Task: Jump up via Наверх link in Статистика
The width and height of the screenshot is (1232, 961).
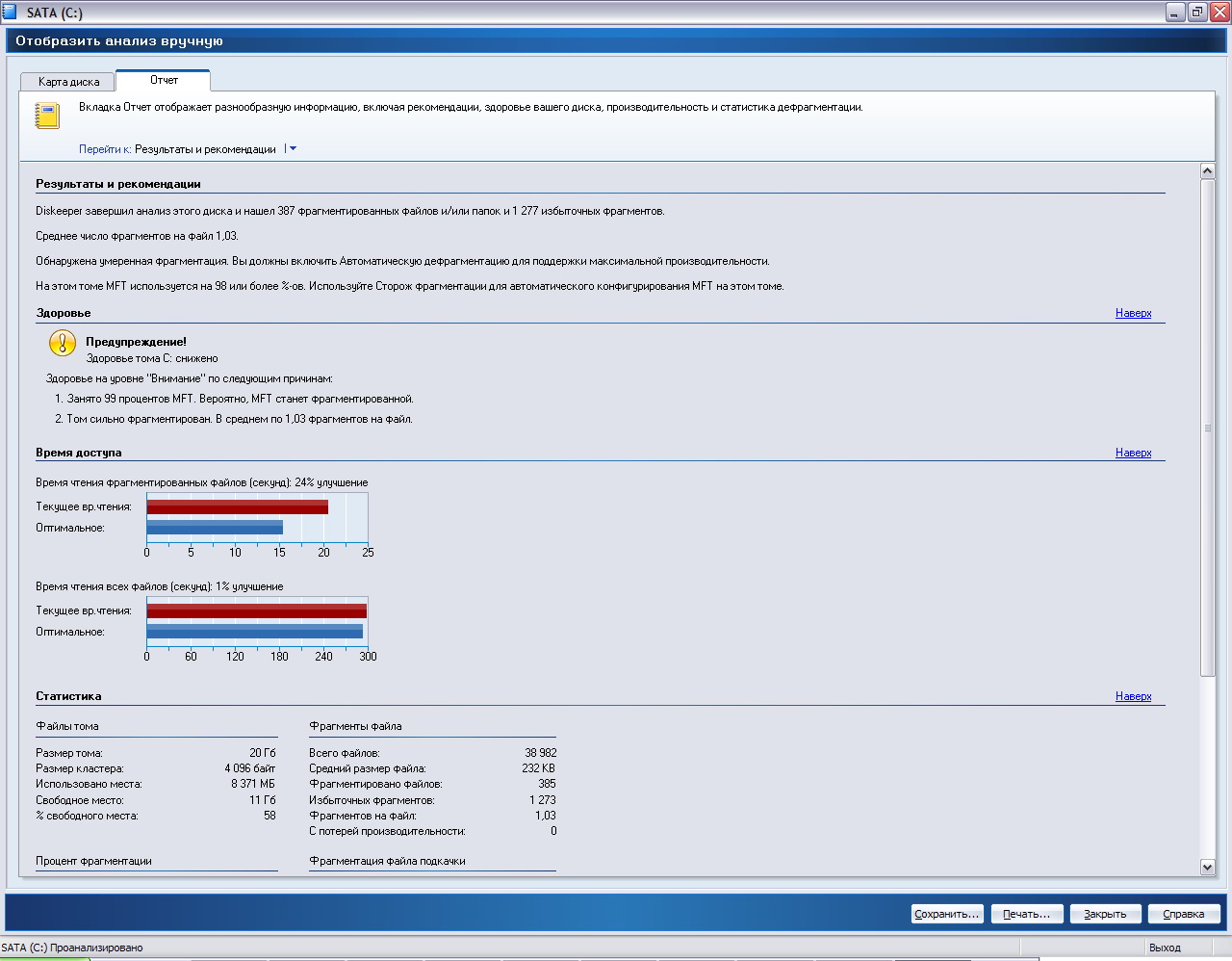Action: [x=1133, y=696]
